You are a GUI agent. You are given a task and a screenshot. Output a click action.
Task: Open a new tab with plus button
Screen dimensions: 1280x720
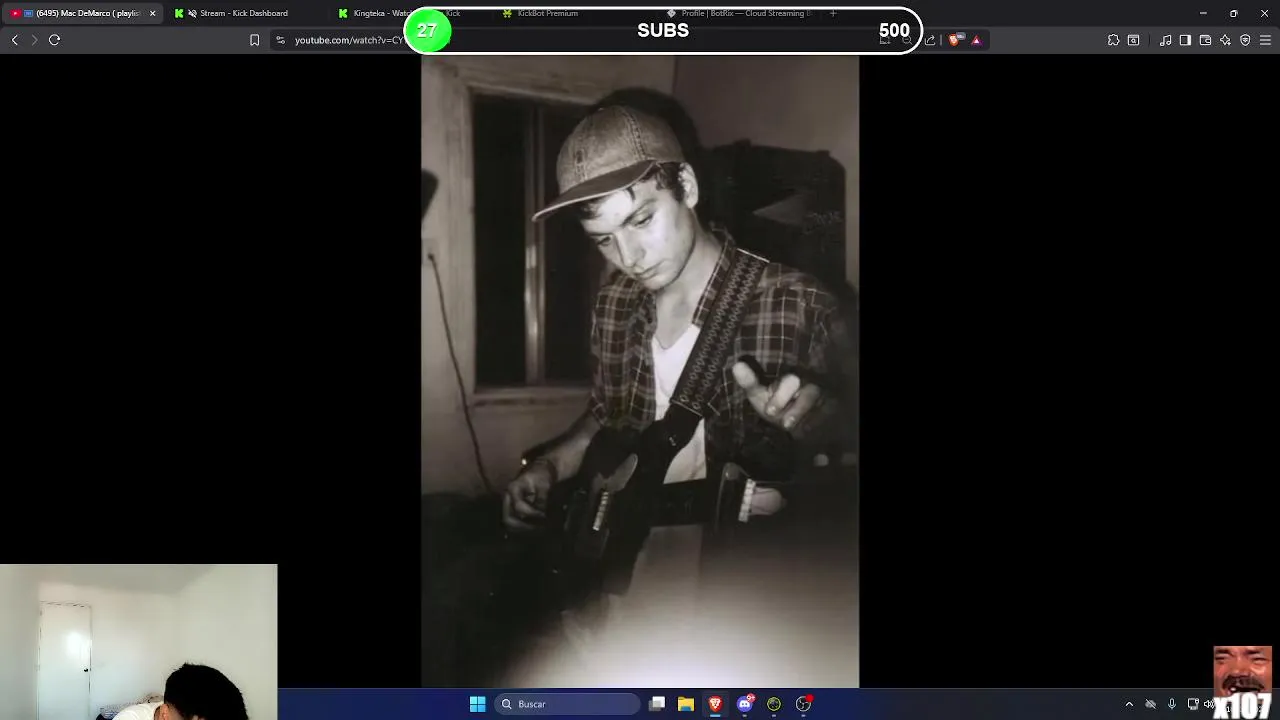point(833,13)
